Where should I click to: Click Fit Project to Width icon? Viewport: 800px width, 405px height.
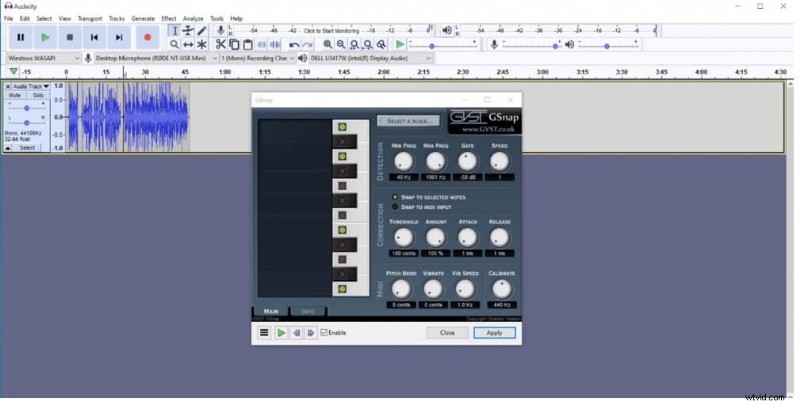(367, 44)
